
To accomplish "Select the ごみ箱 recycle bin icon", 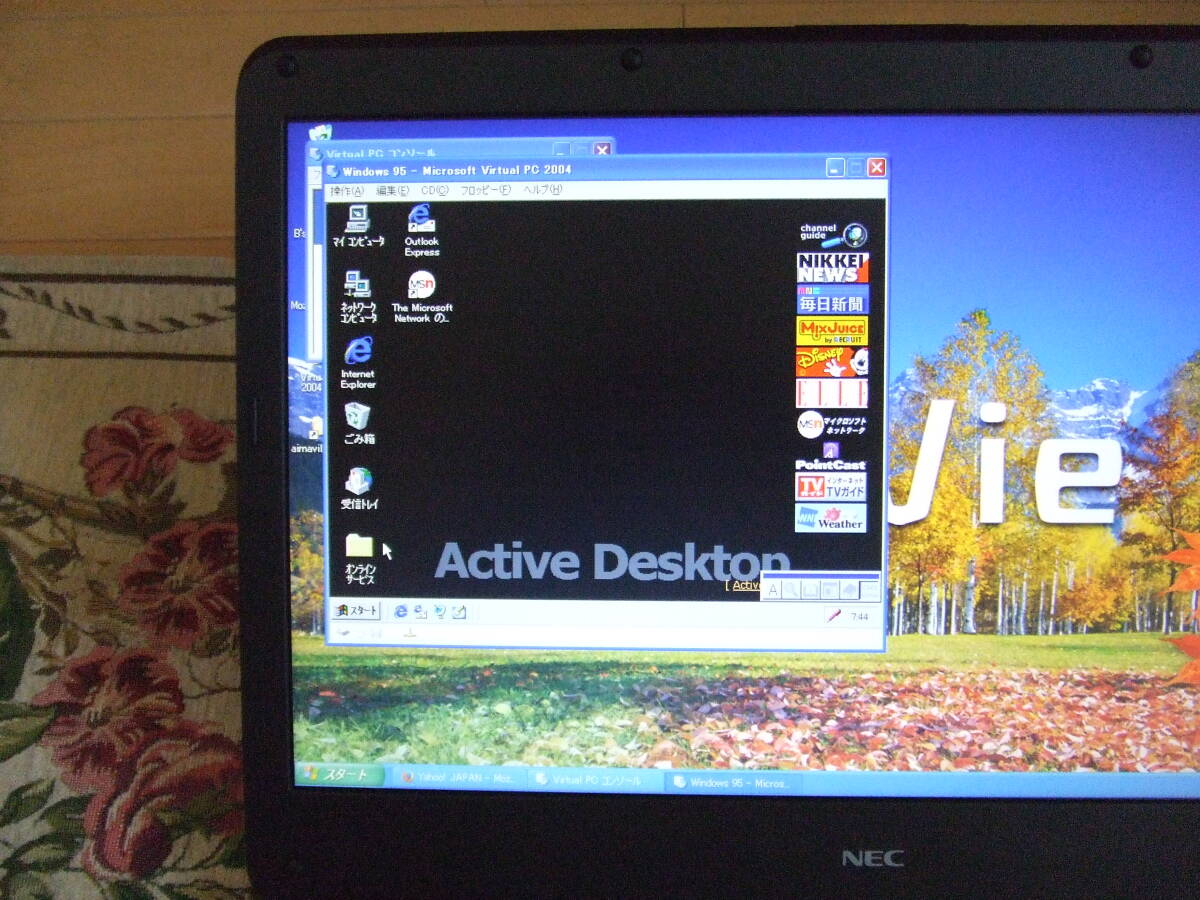I will (x=358, y=423).
